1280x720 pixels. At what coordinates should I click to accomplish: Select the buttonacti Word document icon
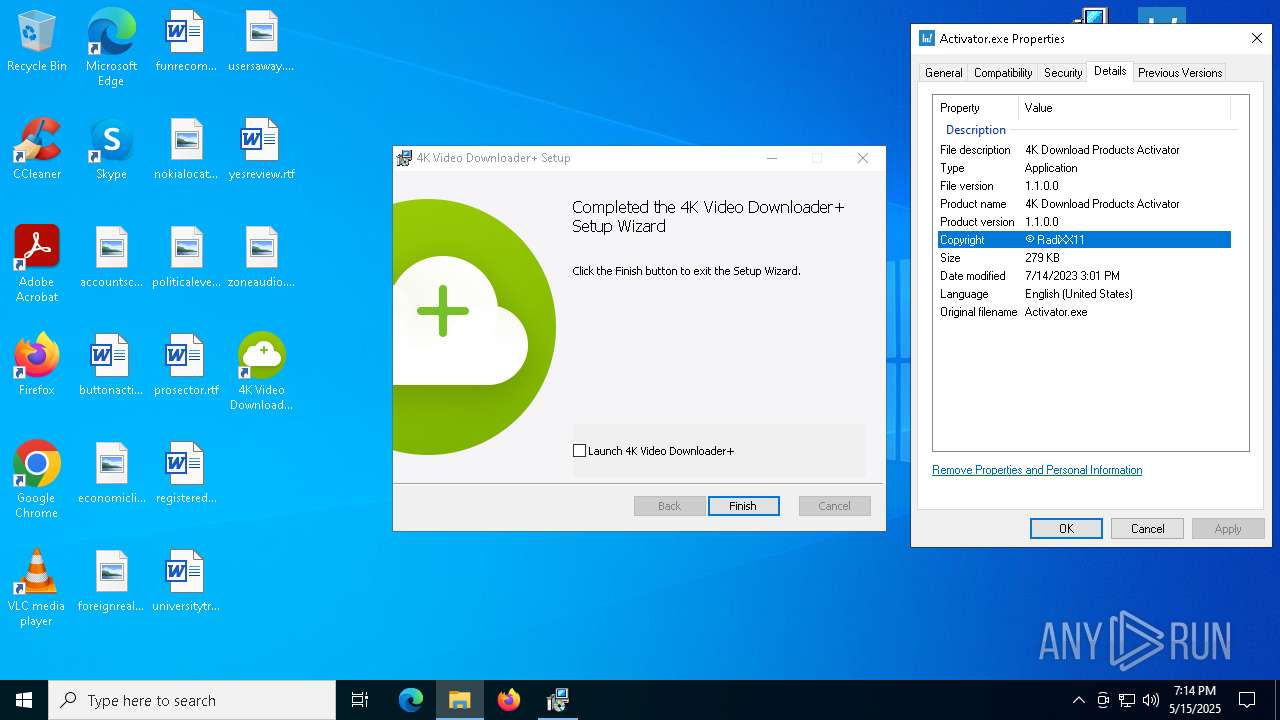pos(111,365)
